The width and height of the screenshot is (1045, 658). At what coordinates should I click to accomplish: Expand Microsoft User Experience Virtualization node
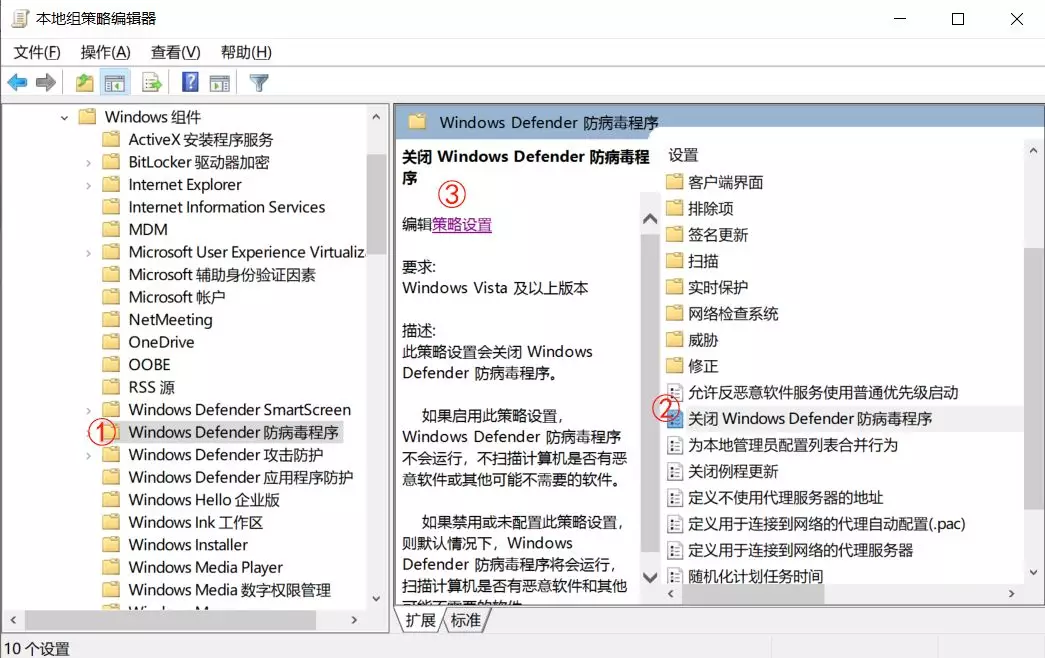click(88, 253)
